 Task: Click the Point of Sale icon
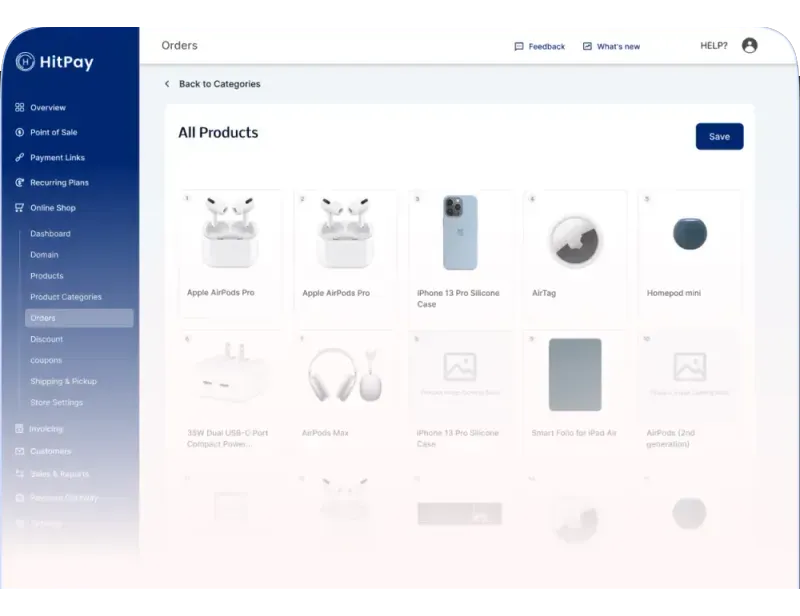(19, 132)
